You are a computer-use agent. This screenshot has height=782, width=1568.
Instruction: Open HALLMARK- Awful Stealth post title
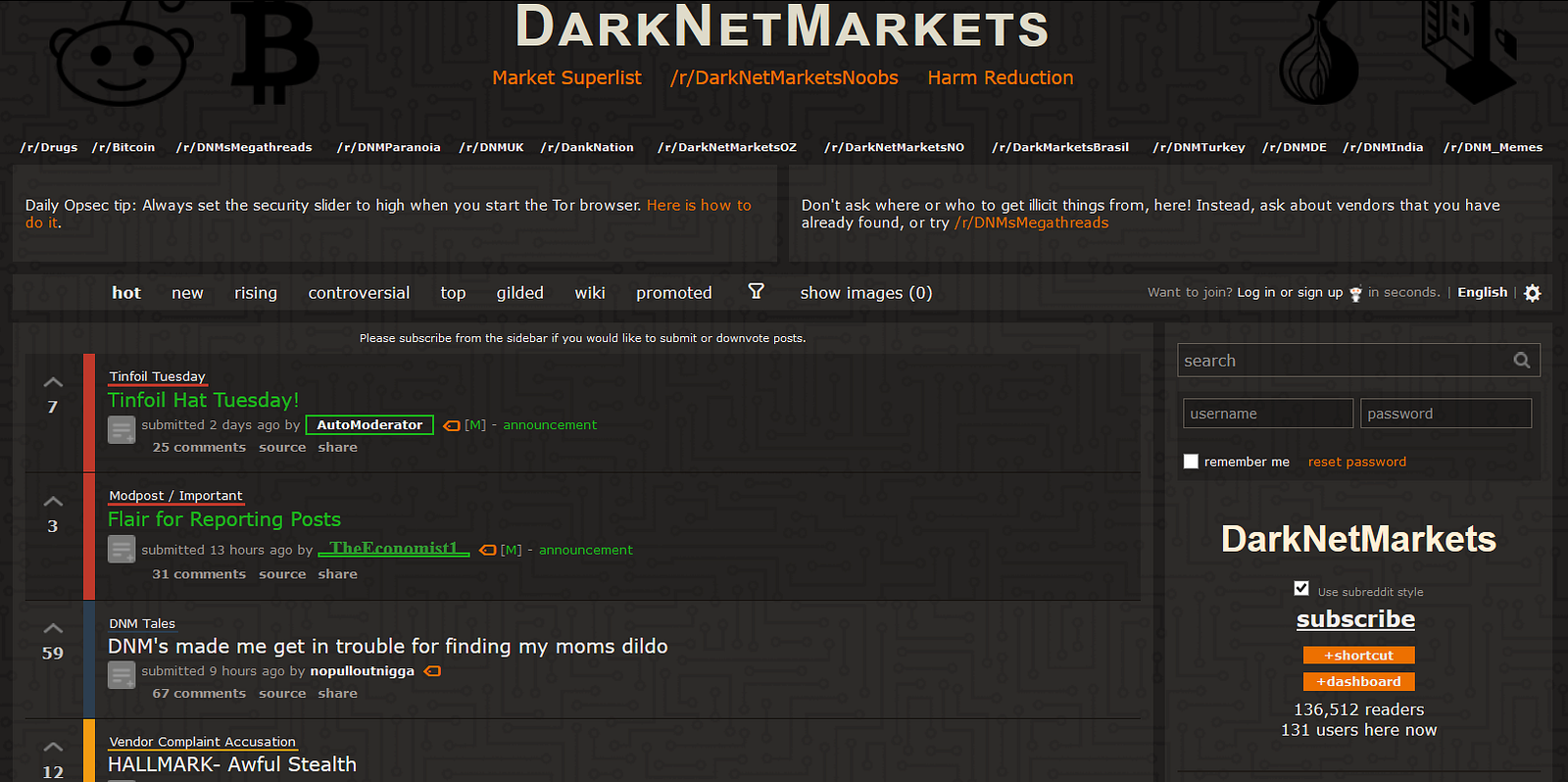tap(232, 764)
